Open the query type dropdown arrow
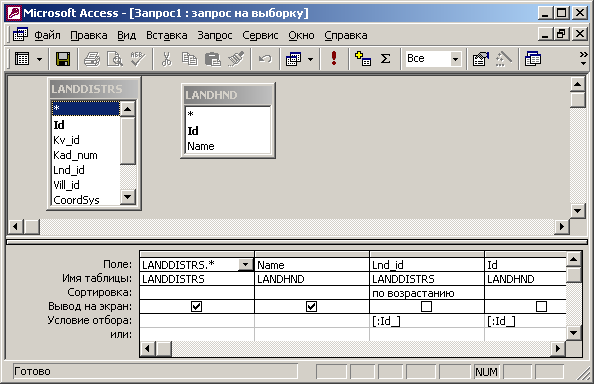This screenshot has height=384, width=594. click(310, 59)
